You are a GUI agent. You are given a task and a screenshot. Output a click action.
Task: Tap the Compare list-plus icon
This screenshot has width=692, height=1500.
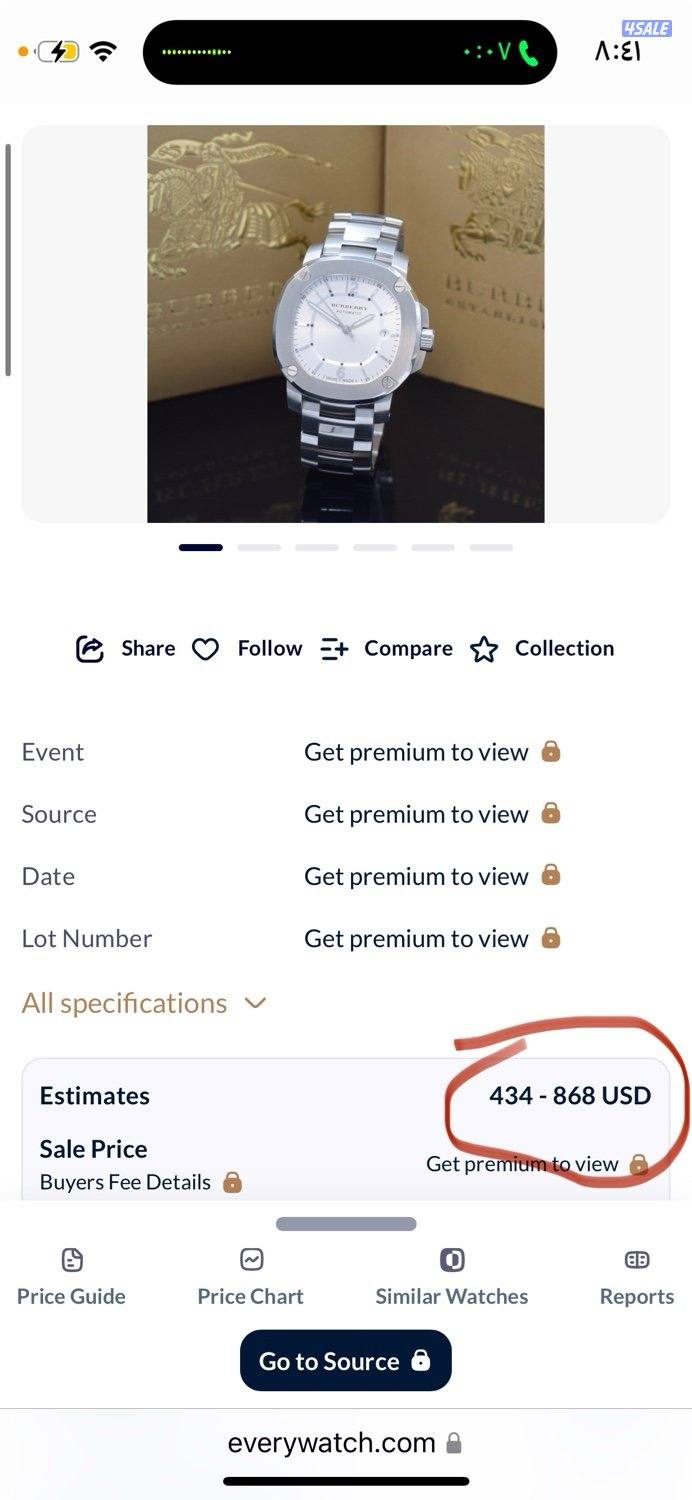334,649
